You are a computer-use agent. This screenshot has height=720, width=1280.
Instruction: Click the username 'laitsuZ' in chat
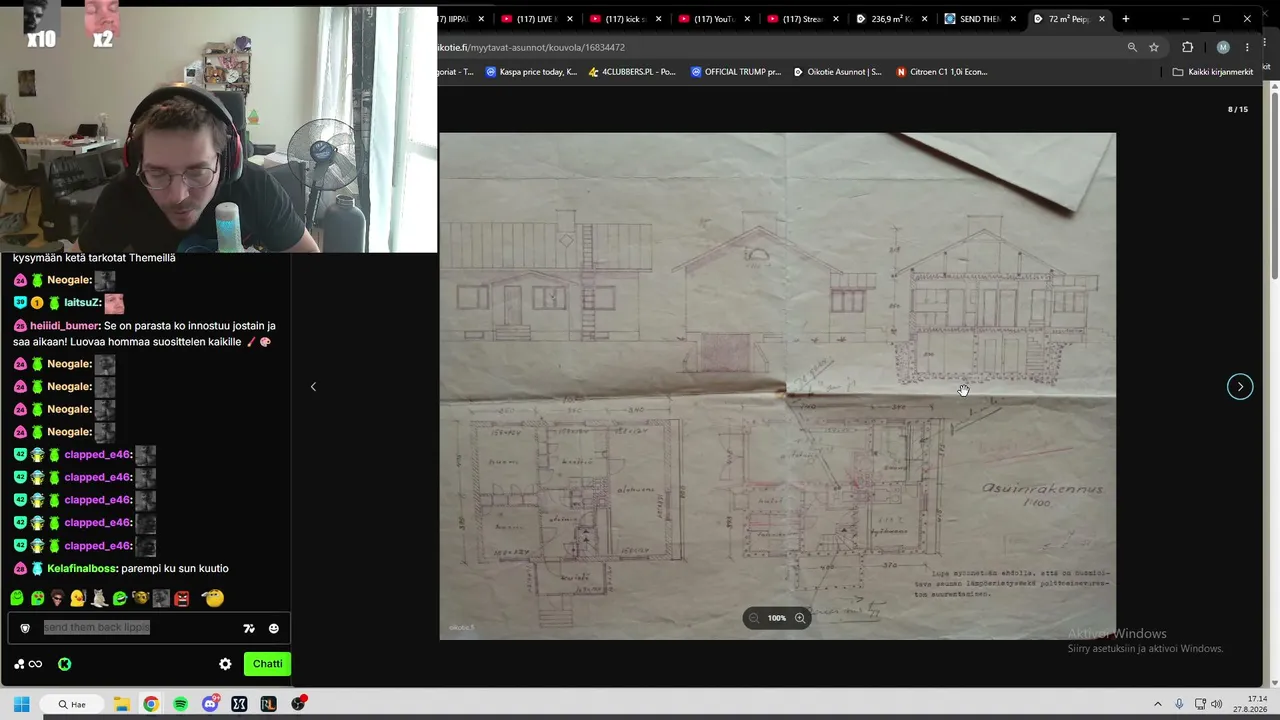[81, 303]
